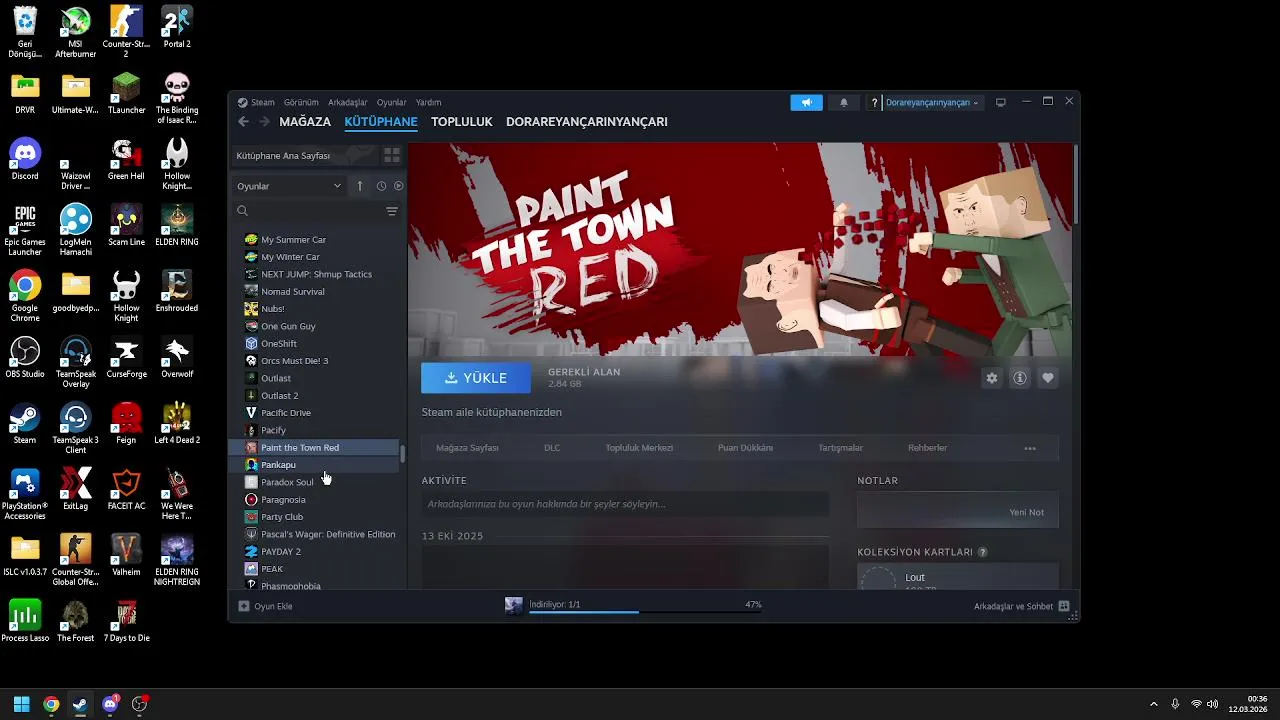
Task: Open the Arkadaşlar menu
Action: [x=348, y=102]
